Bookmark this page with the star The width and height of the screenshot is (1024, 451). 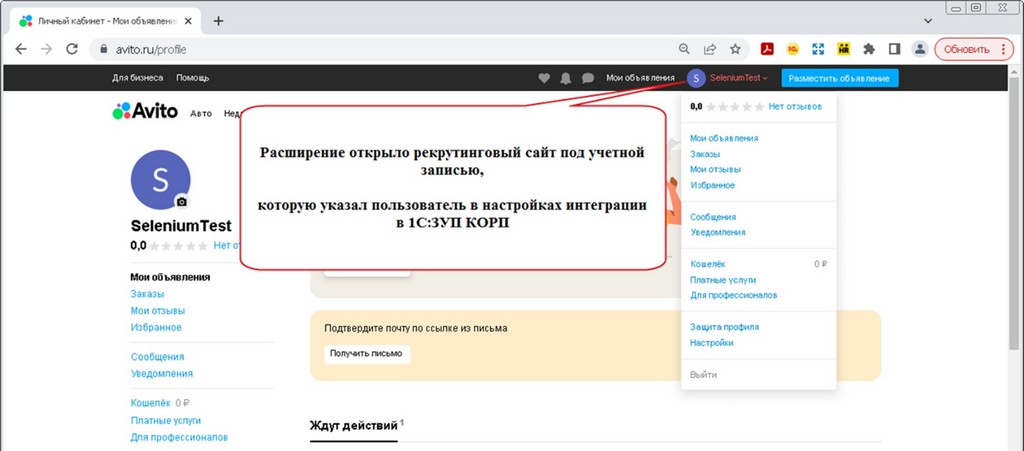click(735, 49)
